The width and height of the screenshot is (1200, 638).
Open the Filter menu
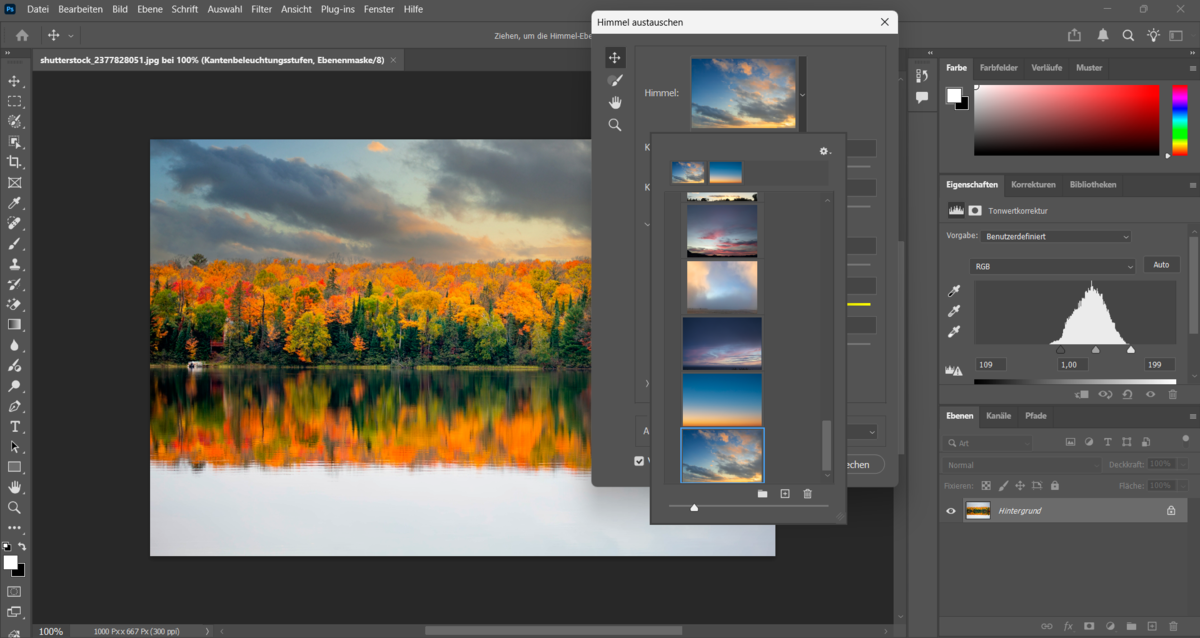(x=261, y=9)
